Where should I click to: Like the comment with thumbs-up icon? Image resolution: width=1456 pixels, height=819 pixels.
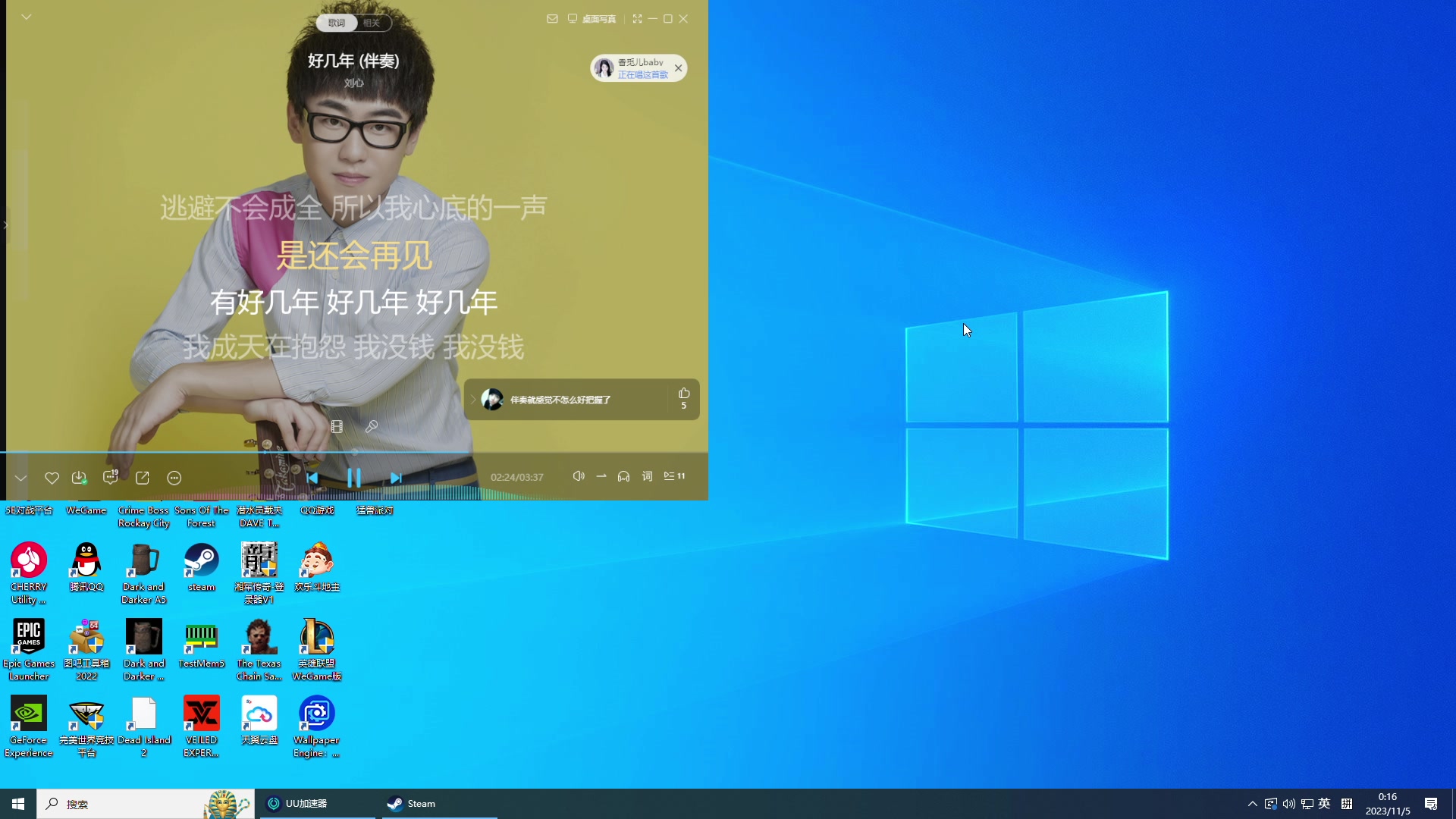[x=684, y=394]
